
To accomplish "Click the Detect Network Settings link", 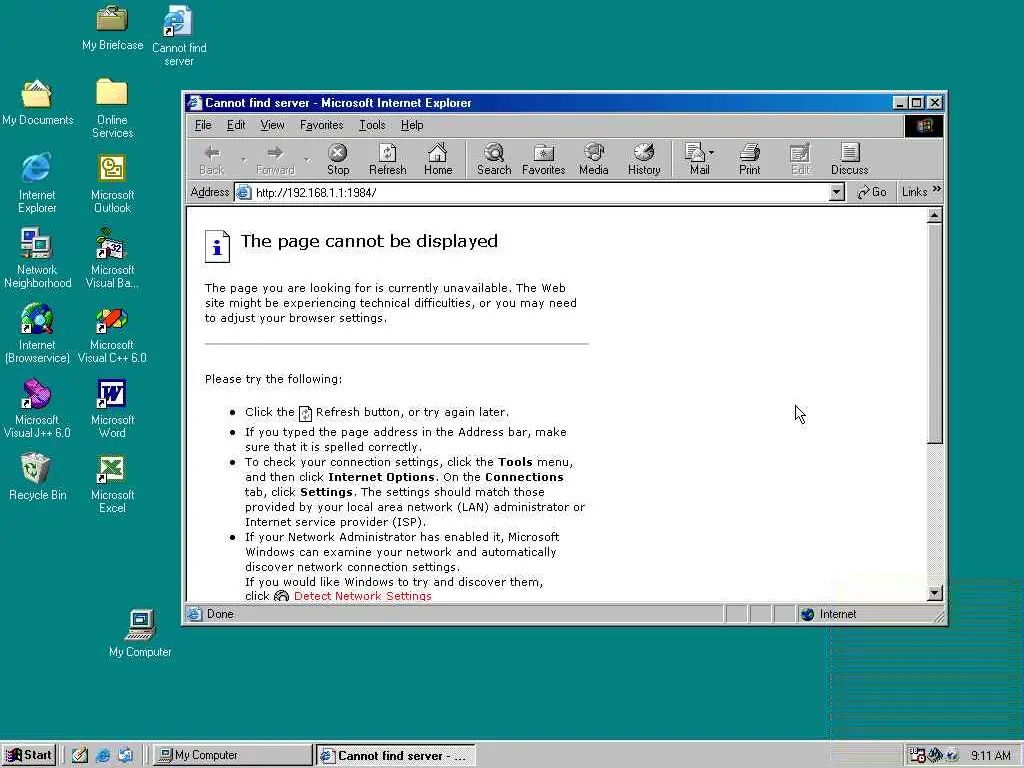I will (362, 596).
